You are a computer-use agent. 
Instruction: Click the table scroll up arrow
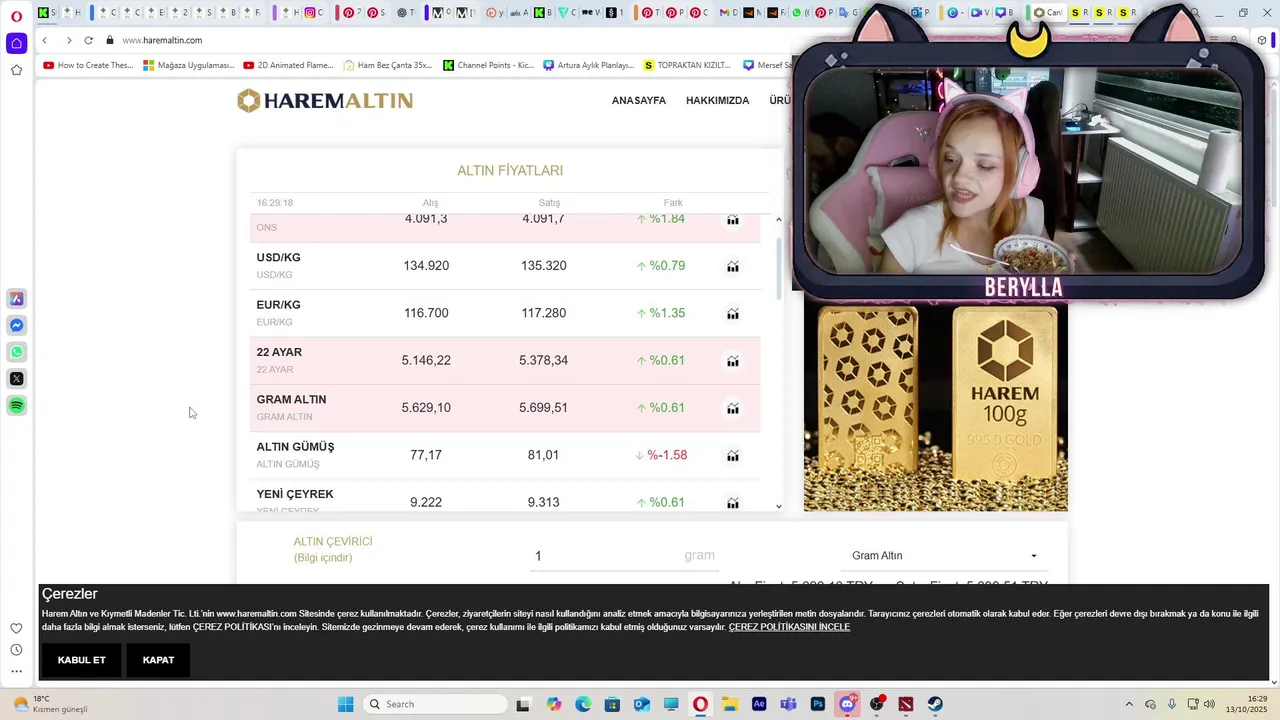pos(779,220)
